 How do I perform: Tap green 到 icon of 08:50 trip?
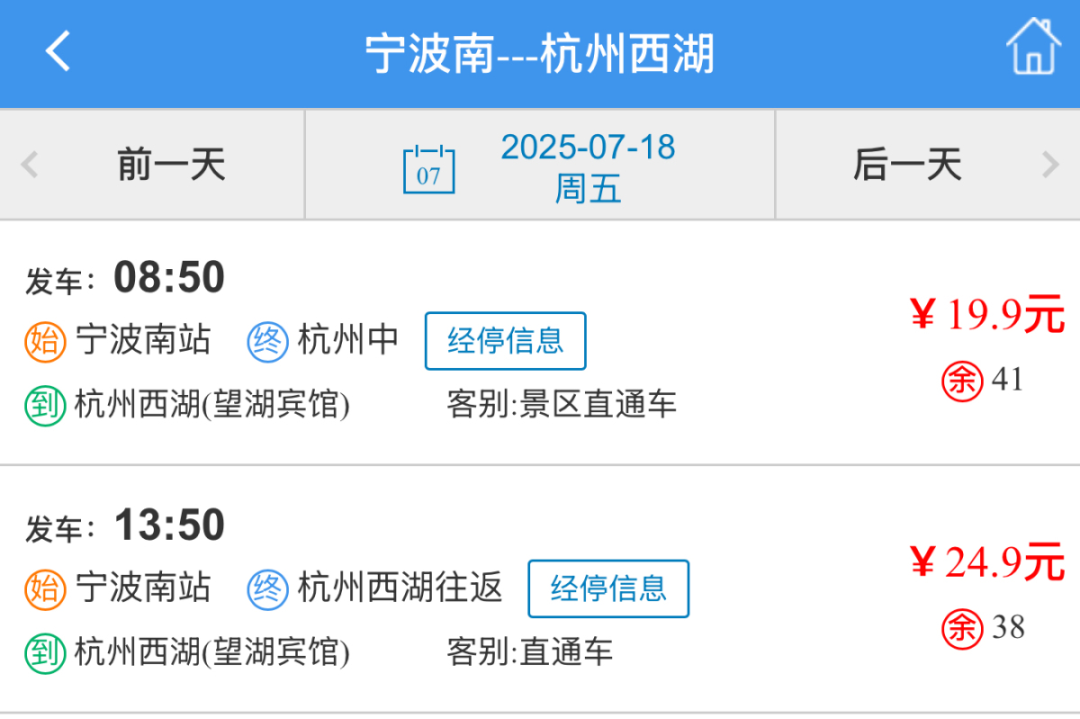pyautogui.click(x=45, y=405)
